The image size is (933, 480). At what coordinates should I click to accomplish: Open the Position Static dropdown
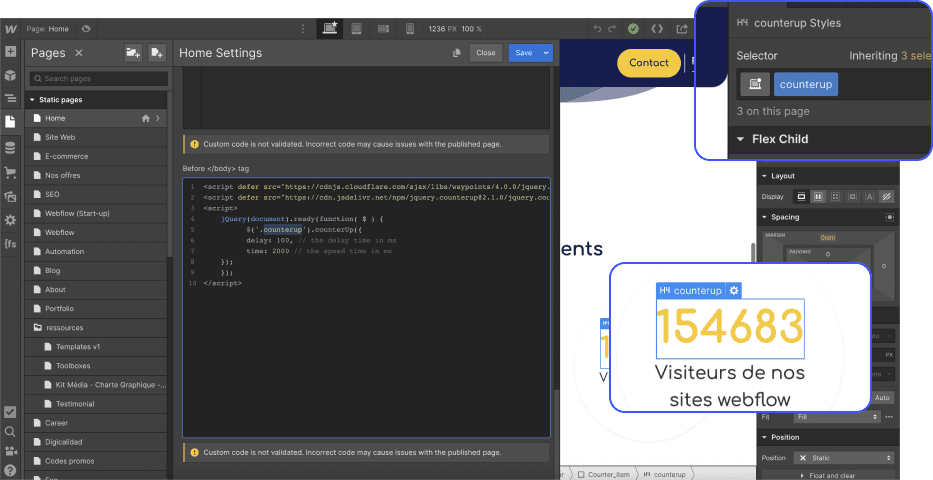tap(844, 458)
